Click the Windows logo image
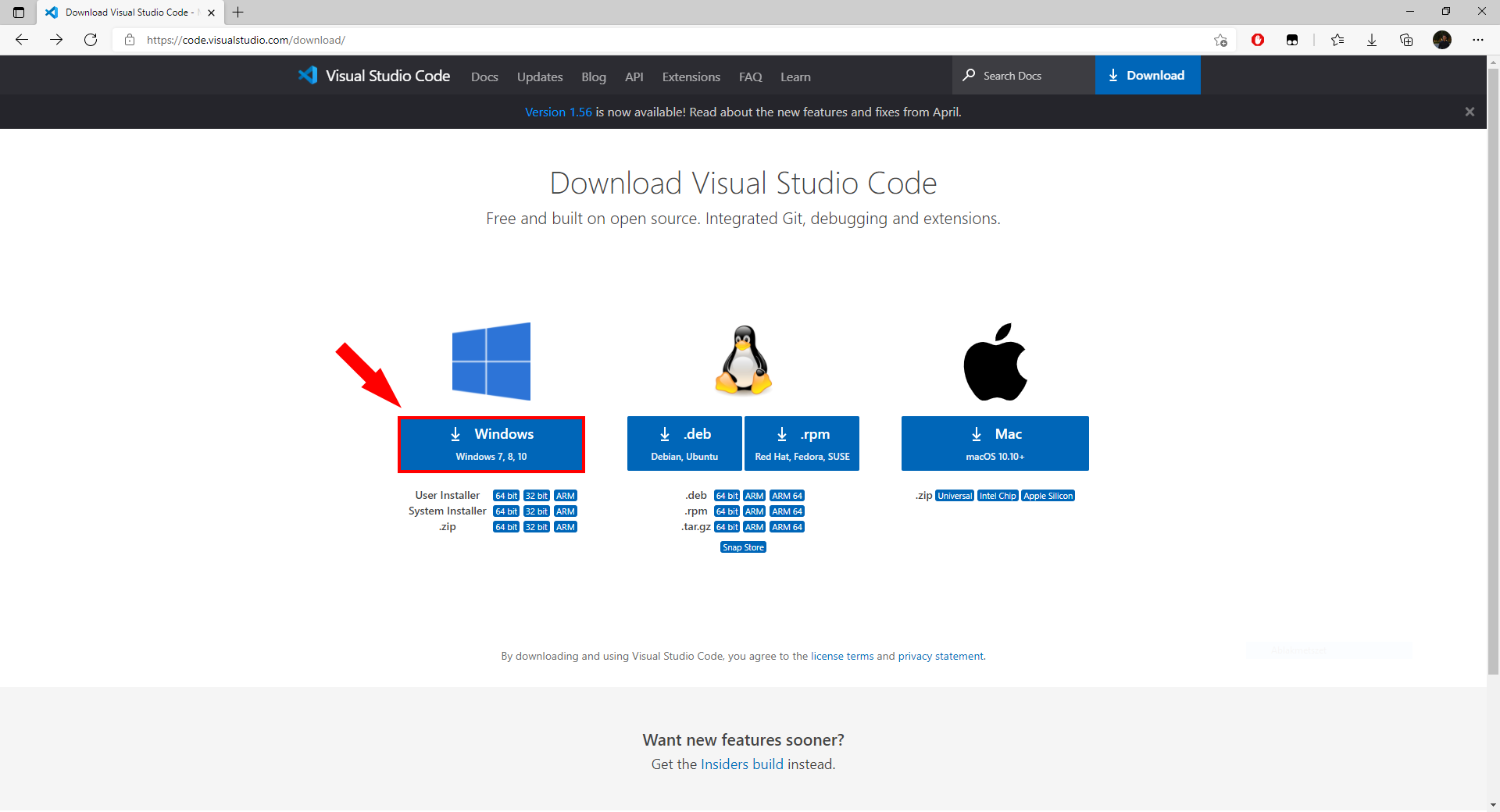 491,361
